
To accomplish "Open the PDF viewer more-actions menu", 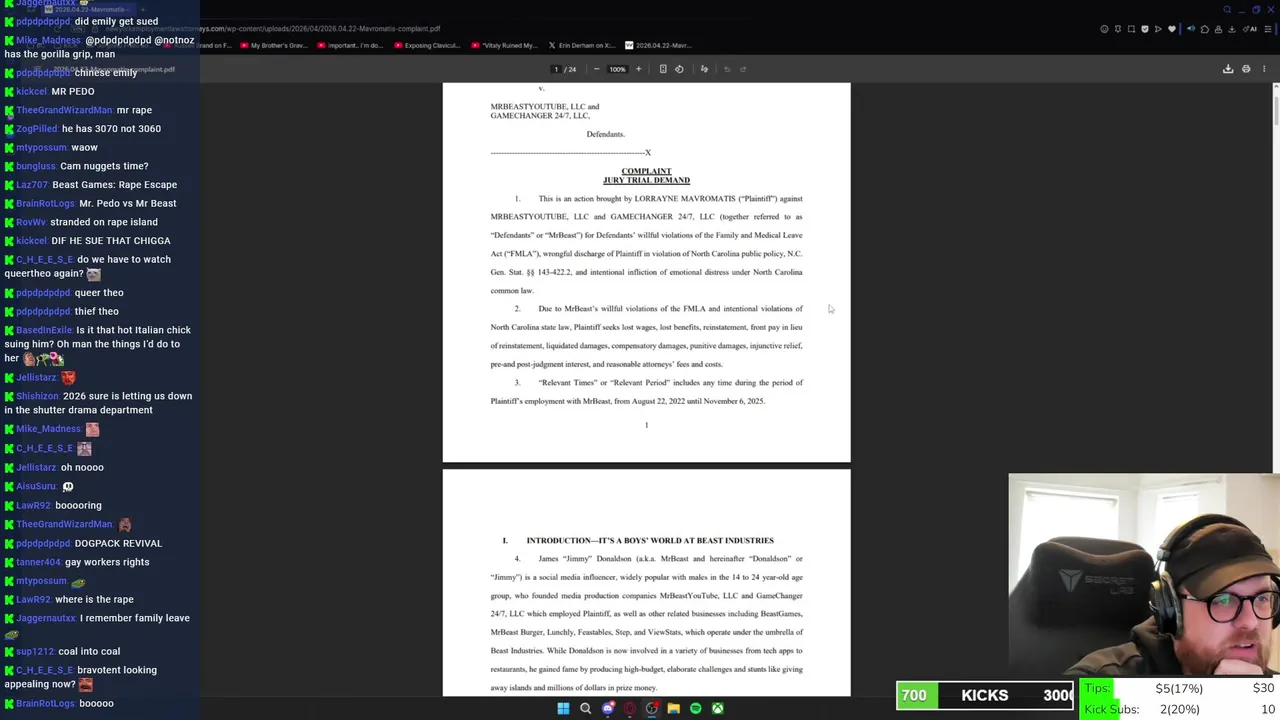I will point(1264,69).
